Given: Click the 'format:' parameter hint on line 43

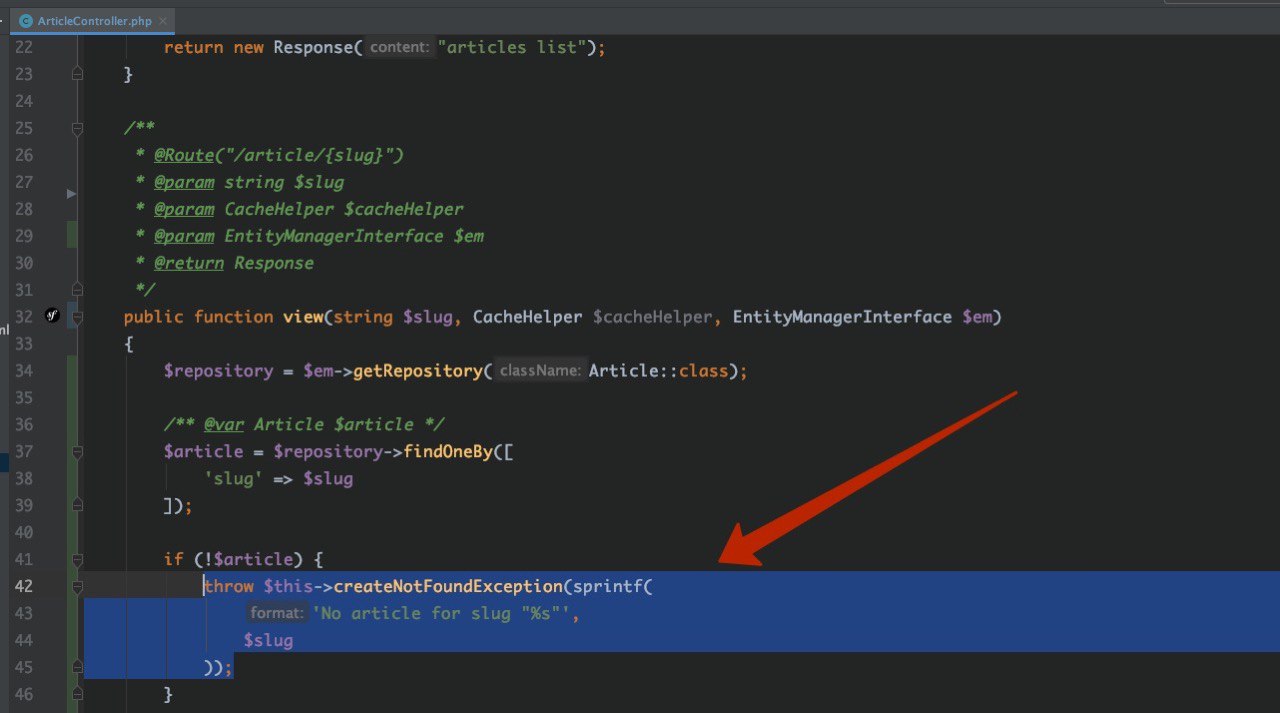Looking at the screenshot, I should click(276, 613).
